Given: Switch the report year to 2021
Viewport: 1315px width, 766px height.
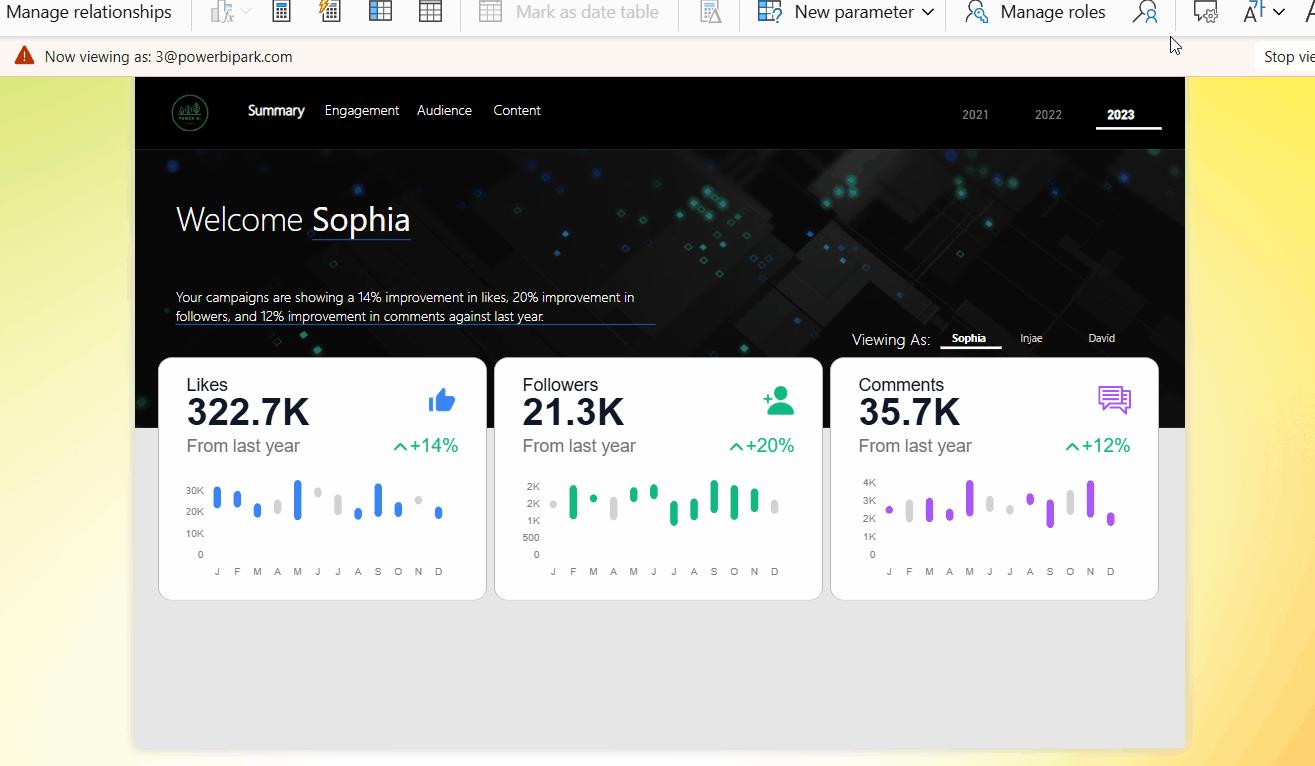Looking at the screenshot, I should coord(975,114).
